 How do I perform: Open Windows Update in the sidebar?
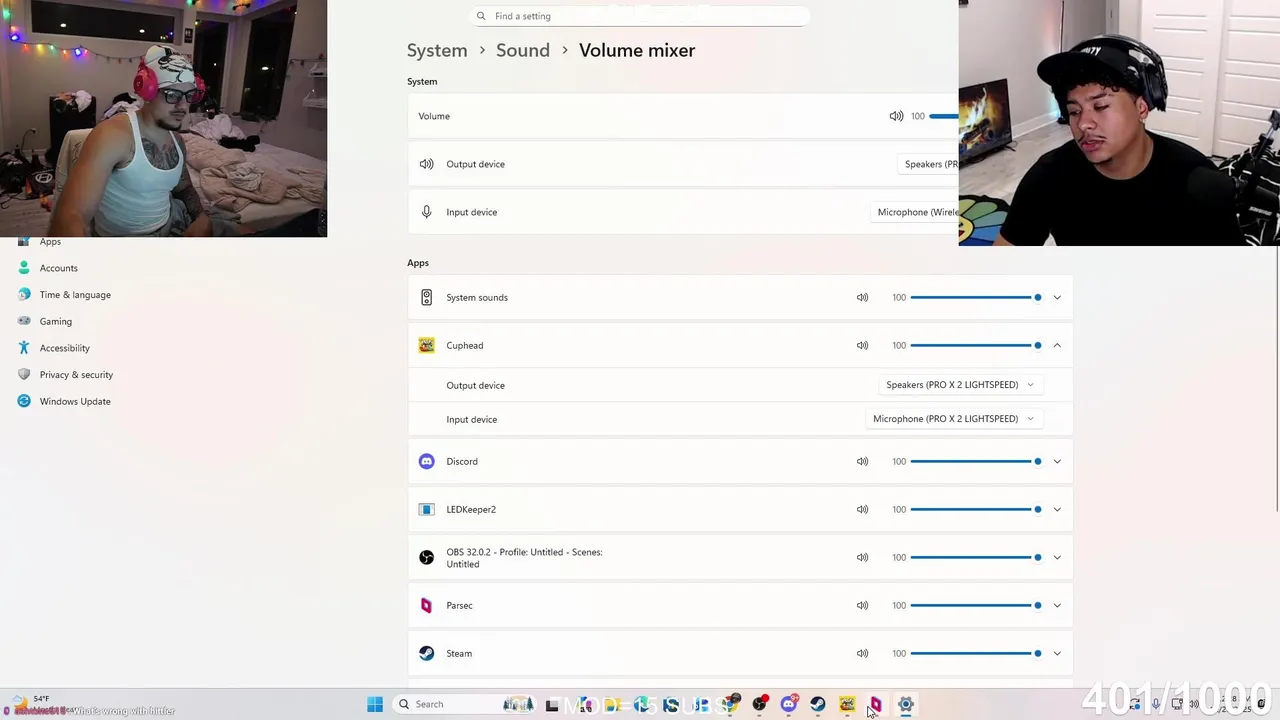(75, 401)
